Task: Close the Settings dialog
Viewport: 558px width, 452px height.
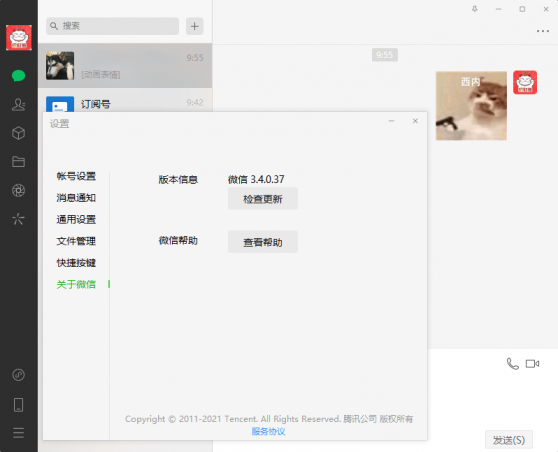Action: [415, 121]
